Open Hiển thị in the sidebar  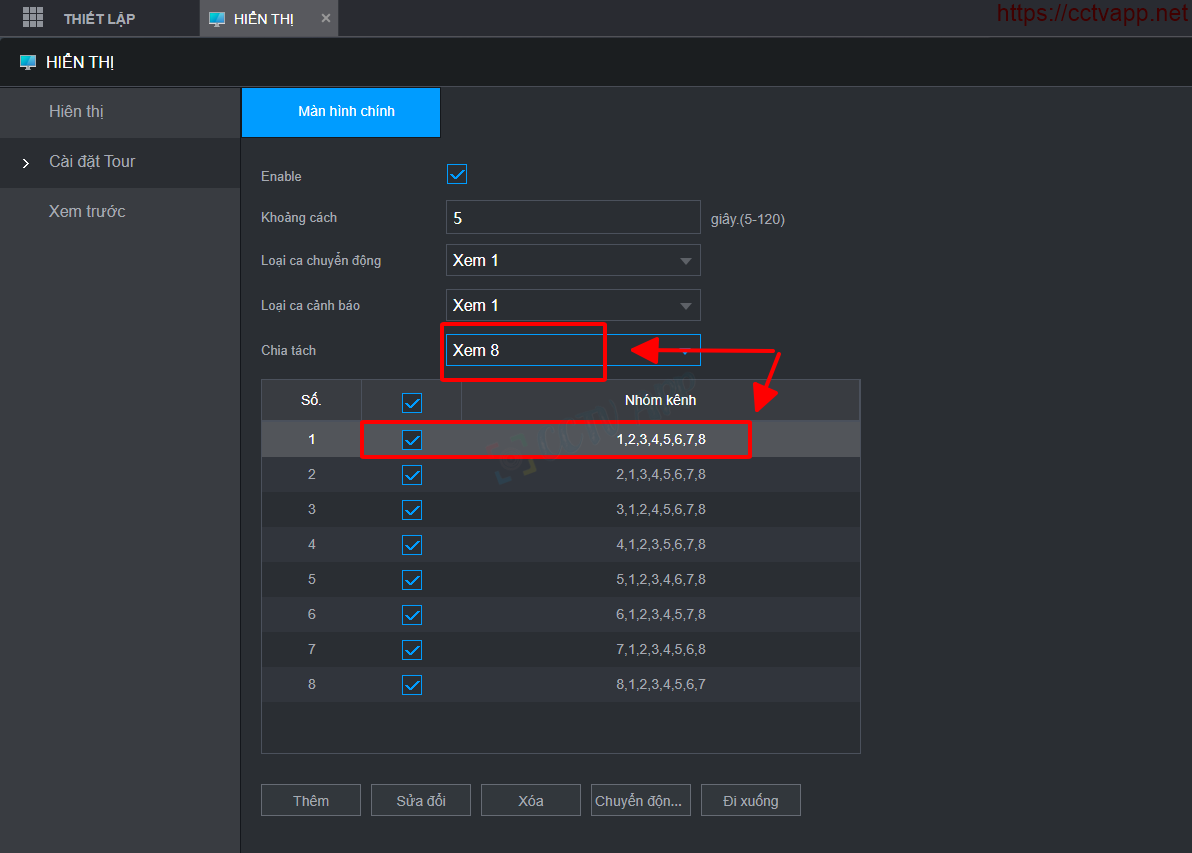[x=77, y=112]
